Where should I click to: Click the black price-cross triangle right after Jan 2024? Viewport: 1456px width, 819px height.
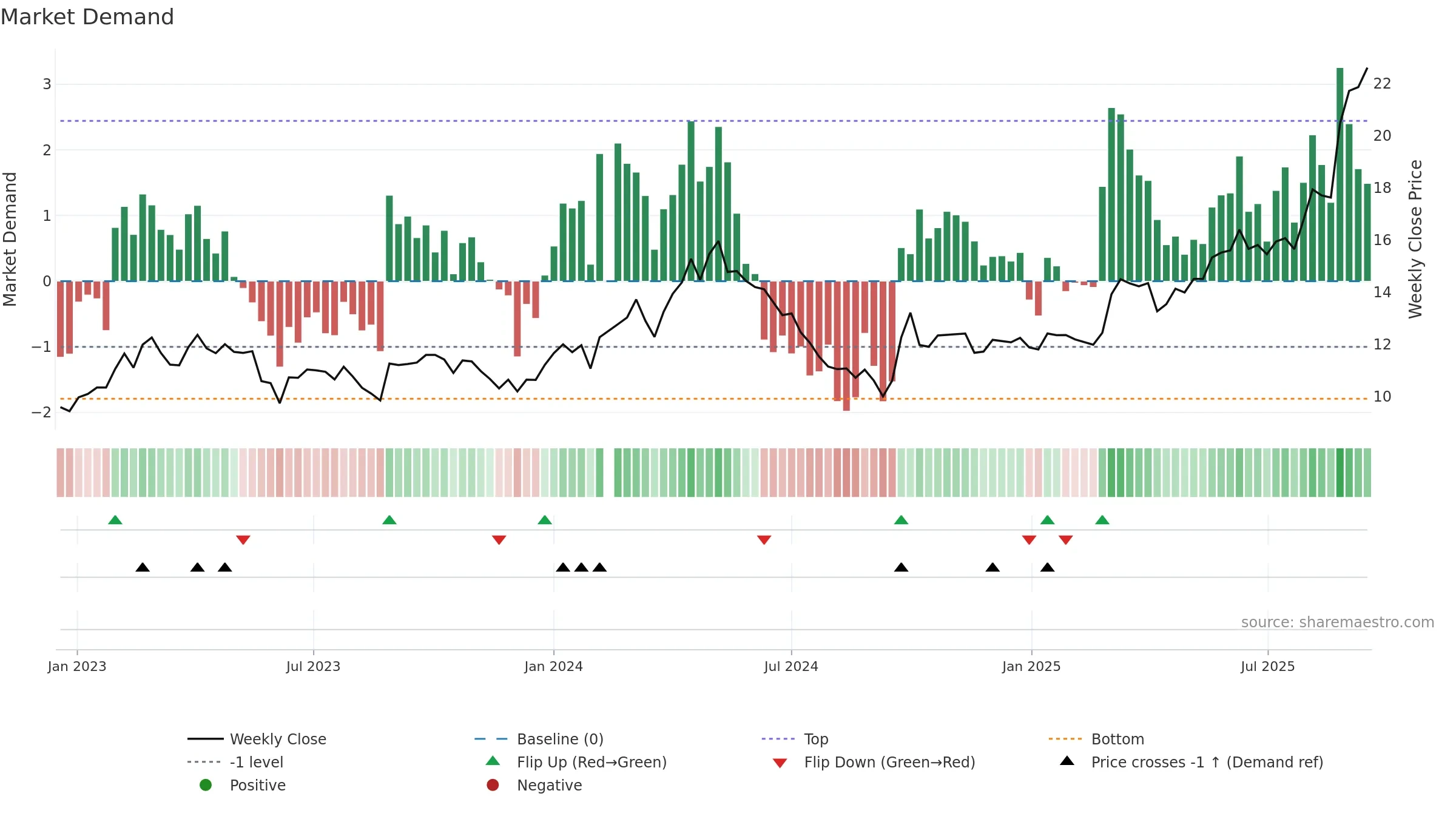(563, 567)
